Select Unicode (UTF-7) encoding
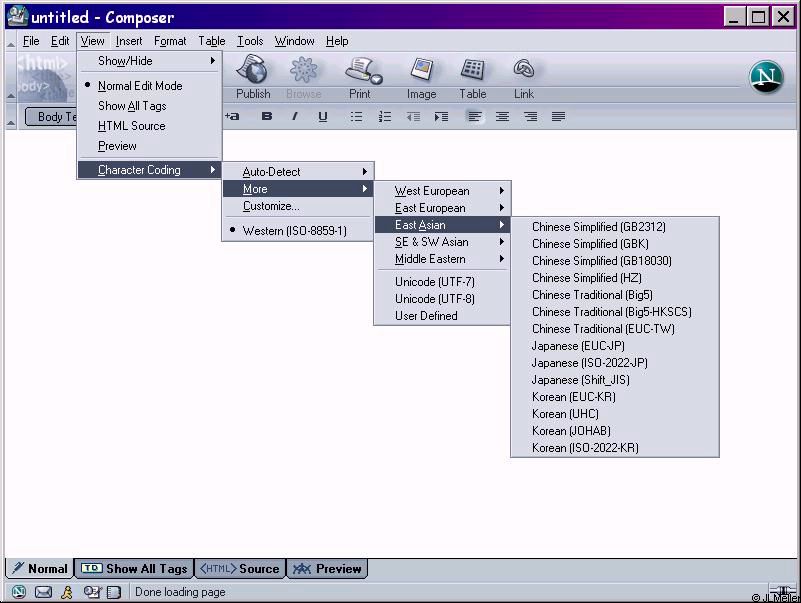Viewport: 801px width, 603px height. click(x=442, y=282)
